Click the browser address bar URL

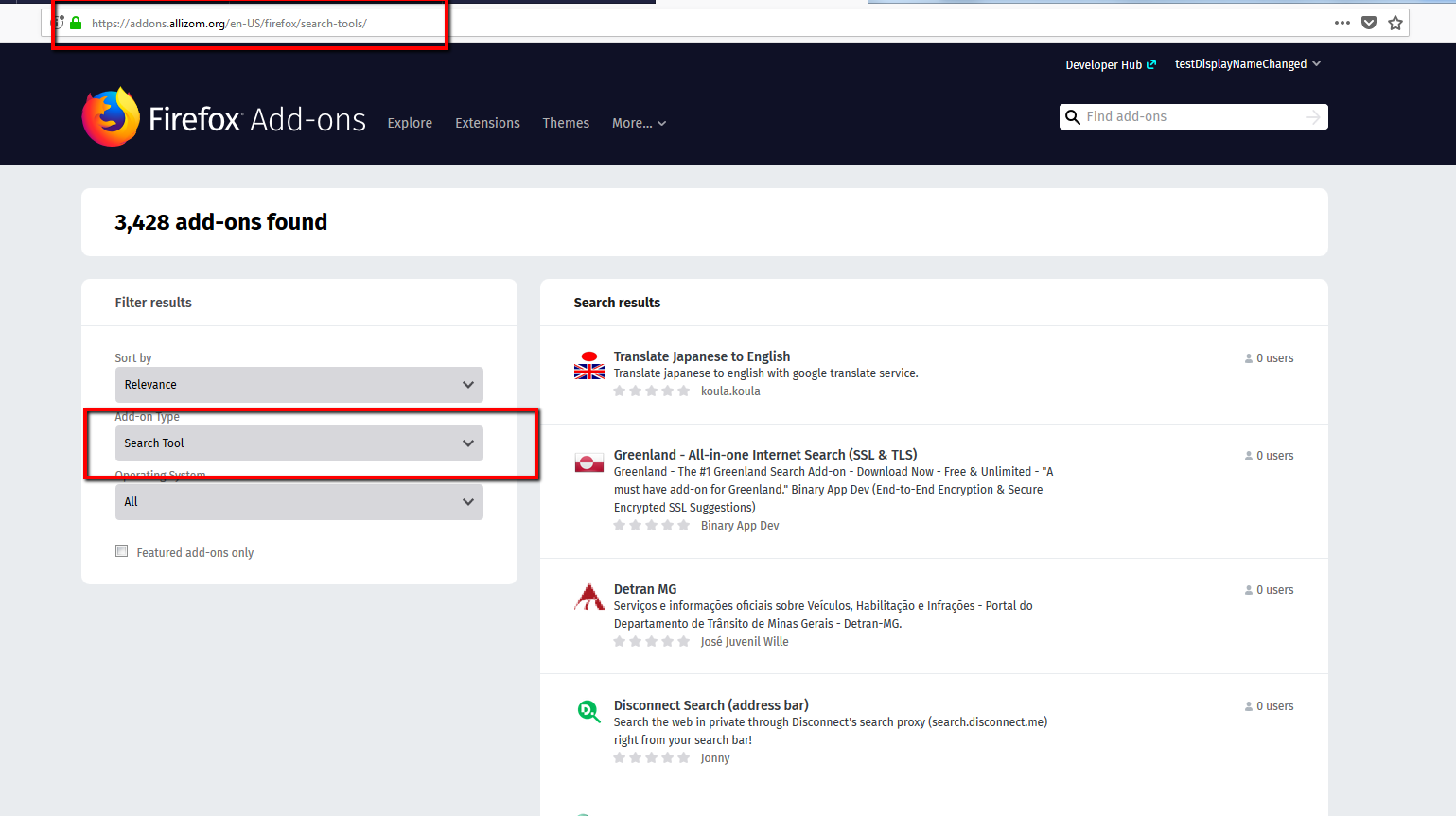click(229, 24)
